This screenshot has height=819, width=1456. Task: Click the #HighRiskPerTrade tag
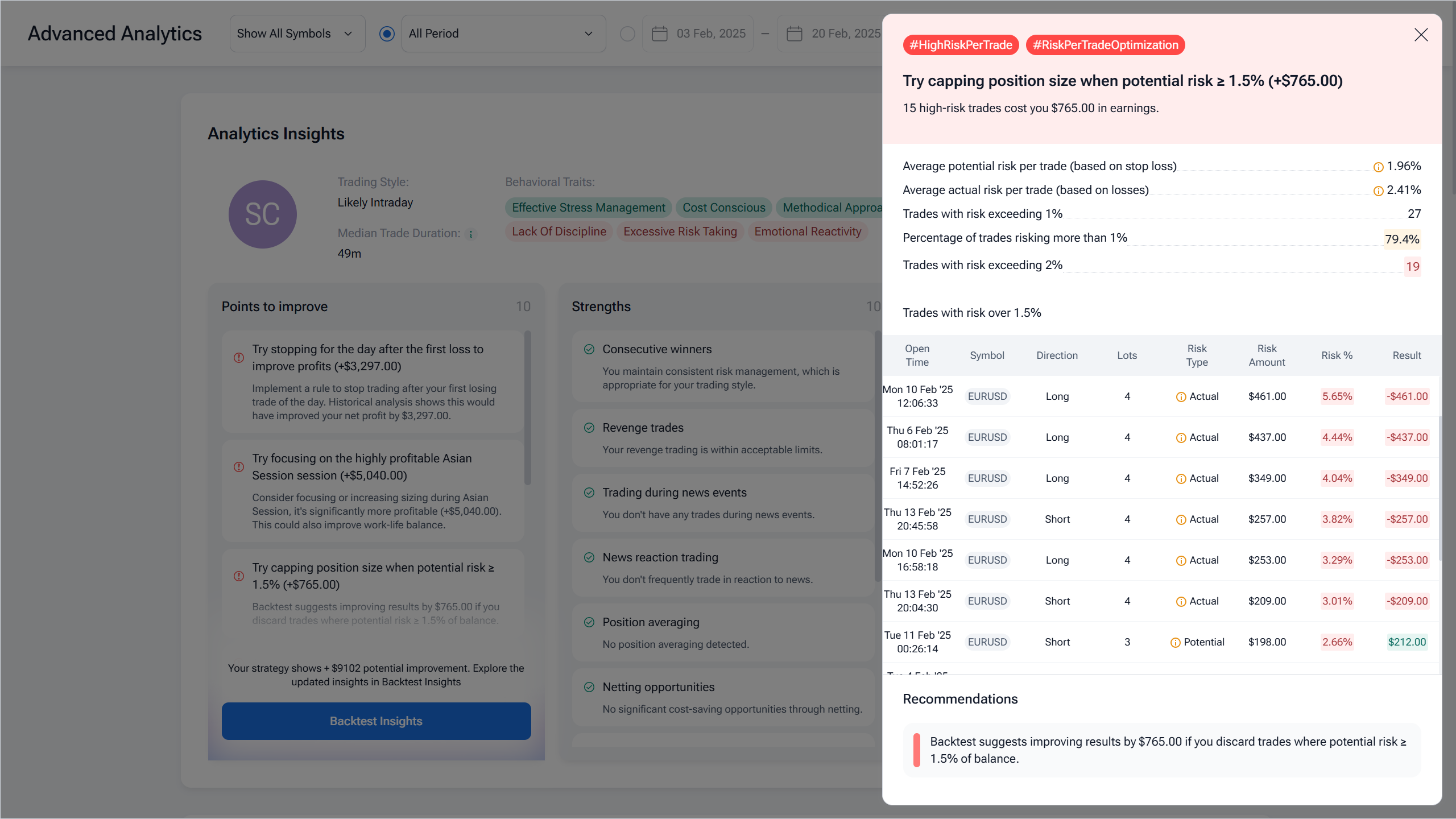click(x=961, y=45)
